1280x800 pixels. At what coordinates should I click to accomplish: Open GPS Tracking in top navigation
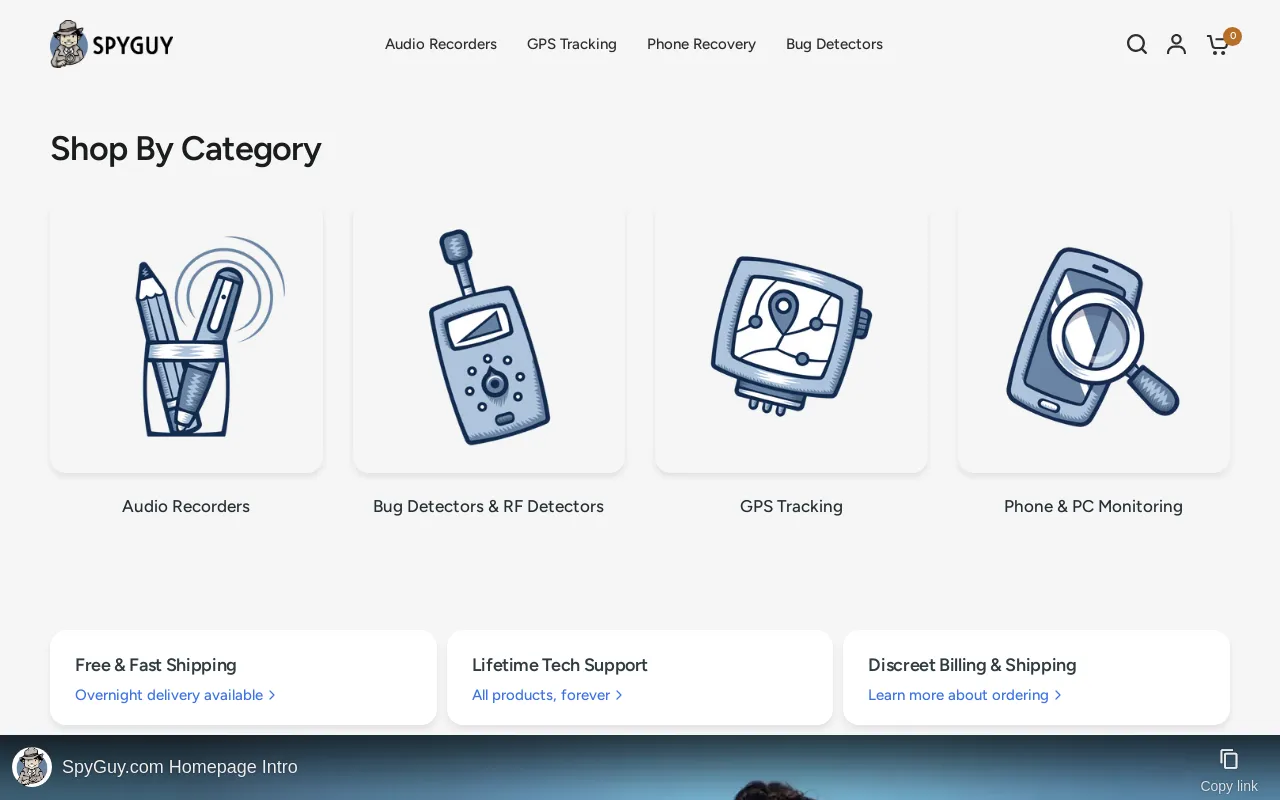coord(572,44)
